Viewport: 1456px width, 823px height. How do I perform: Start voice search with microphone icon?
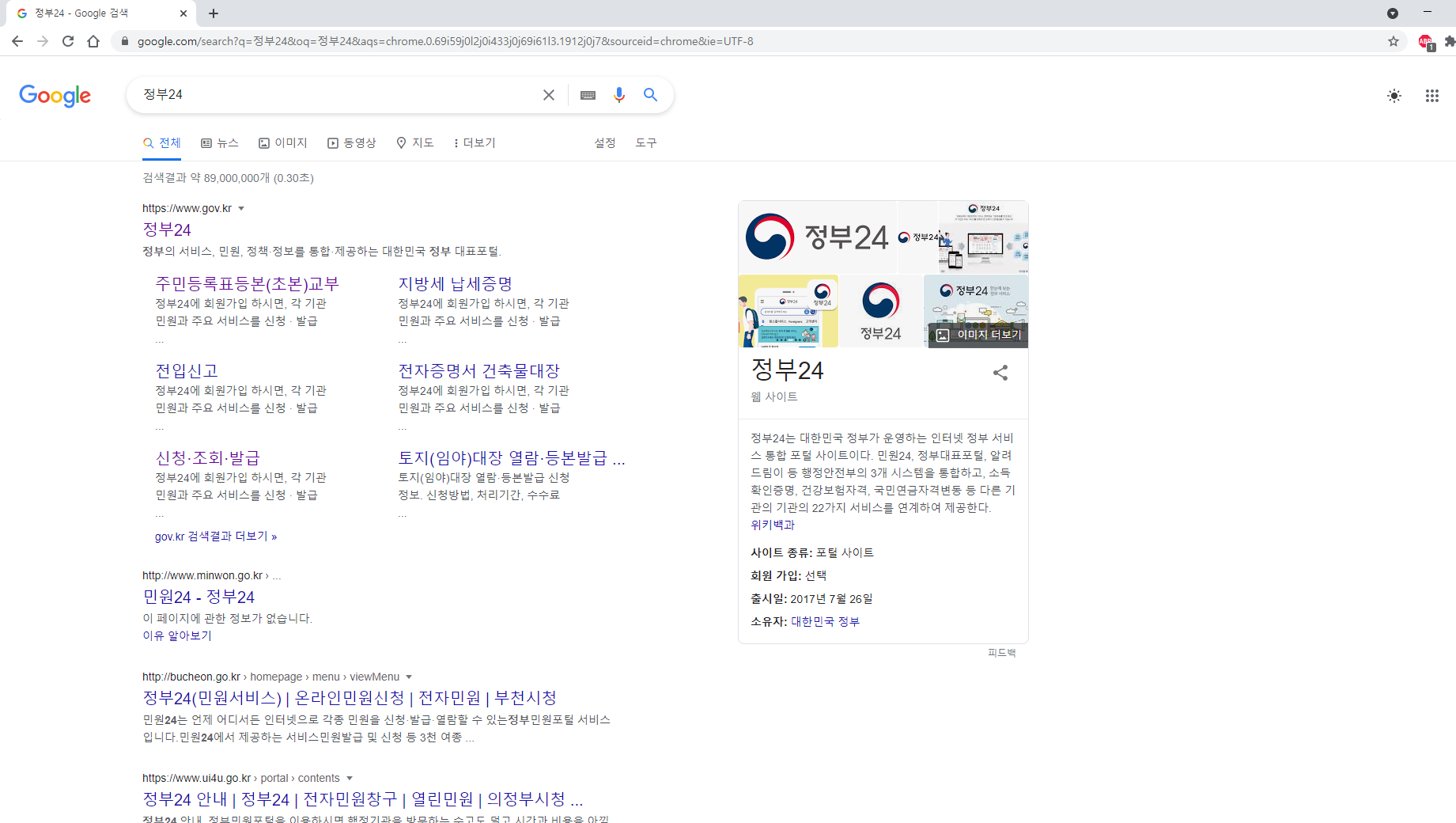pos(619,95)
